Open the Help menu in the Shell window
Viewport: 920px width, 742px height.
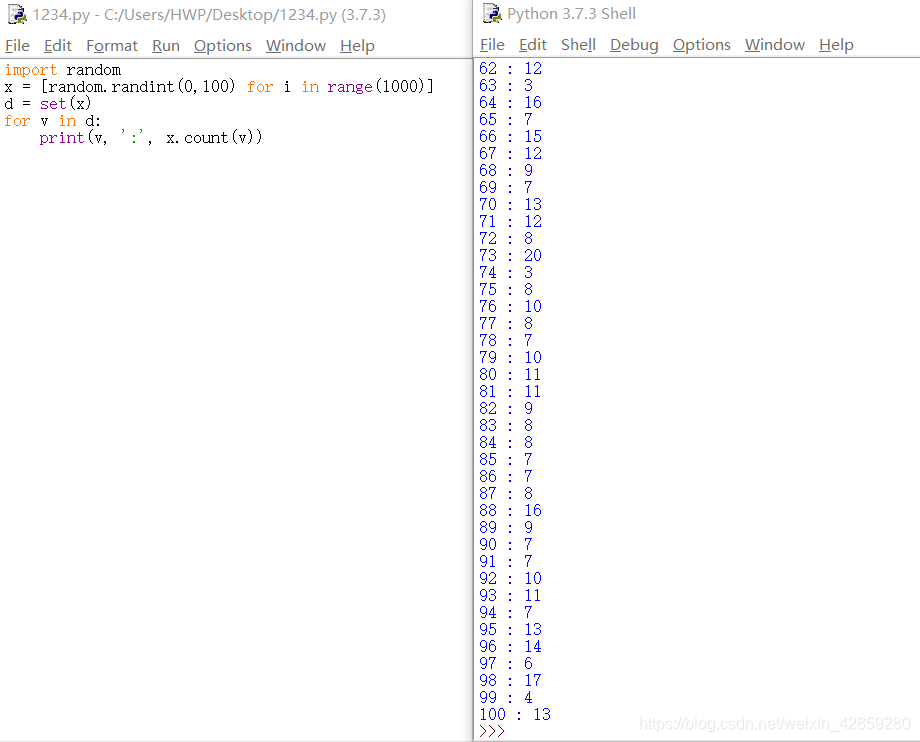point(836,45)
